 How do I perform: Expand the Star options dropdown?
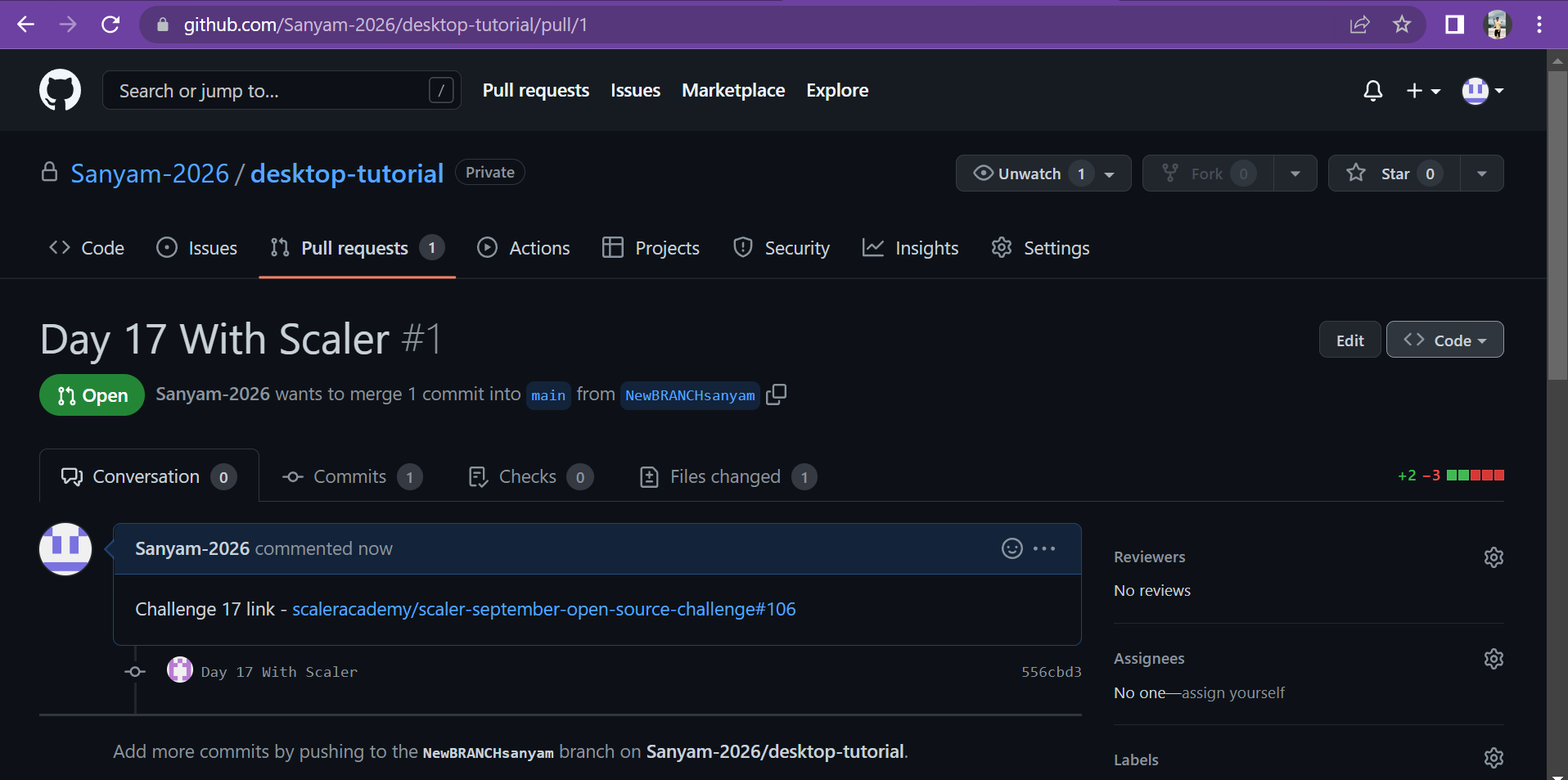1483,173
